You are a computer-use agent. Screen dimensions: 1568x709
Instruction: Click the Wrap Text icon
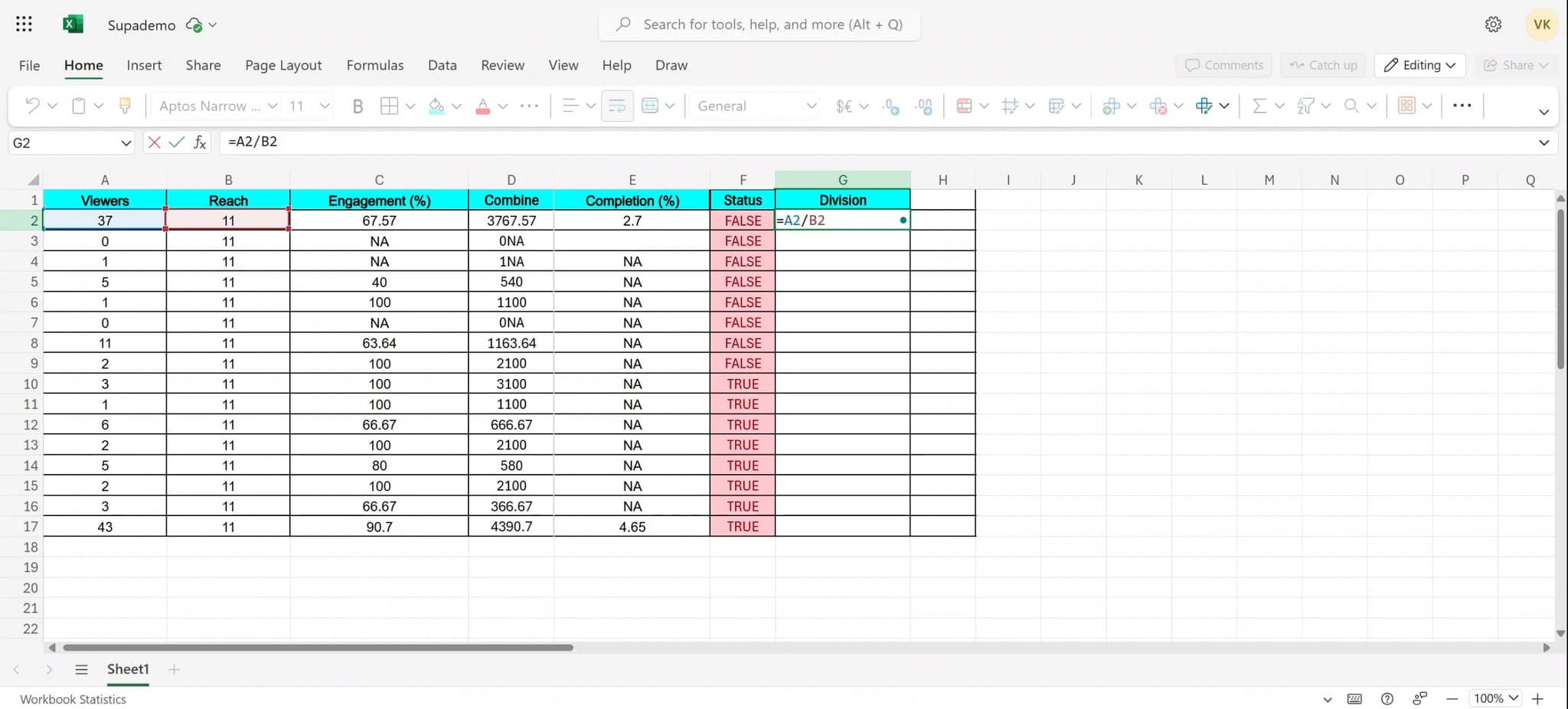point(616,106)
